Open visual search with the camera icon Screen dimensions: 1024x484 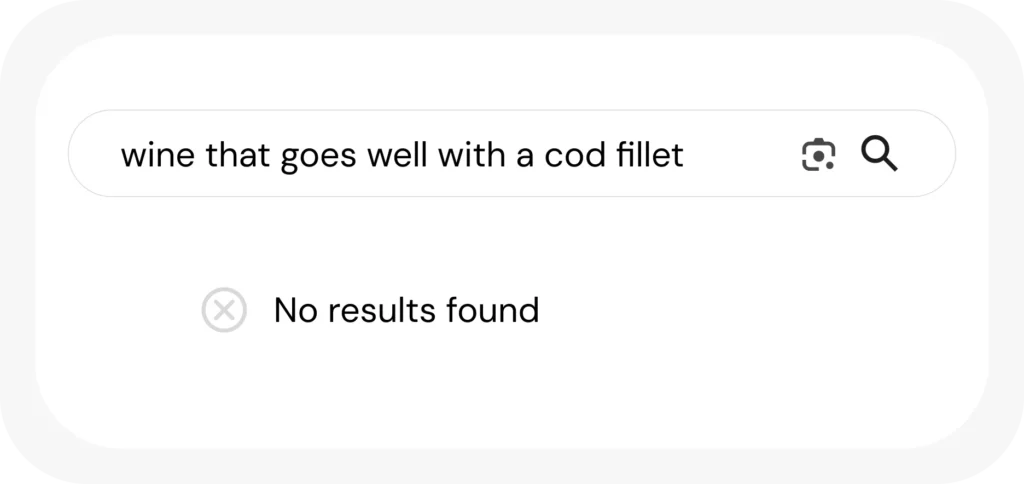click(818, 154)
